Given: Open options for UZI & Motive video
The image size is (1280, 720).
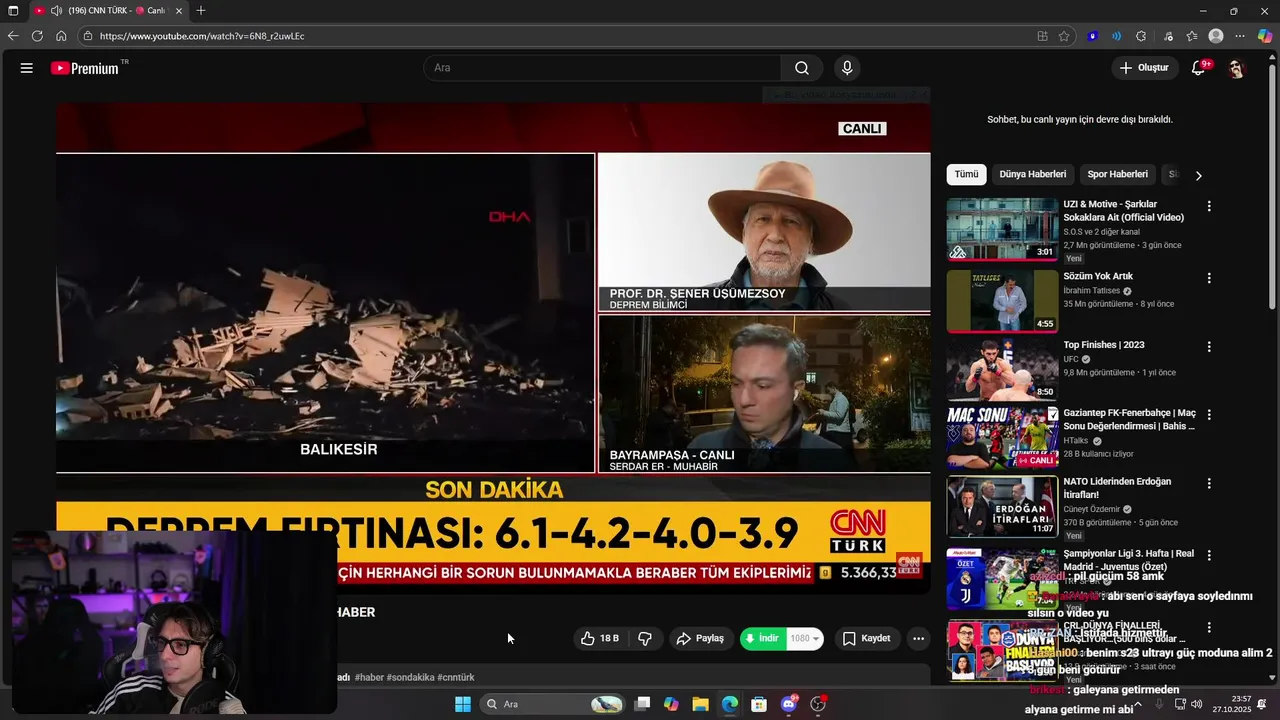Looking at the screenshot, I should pyautogui.click(x=1209, y=206).
